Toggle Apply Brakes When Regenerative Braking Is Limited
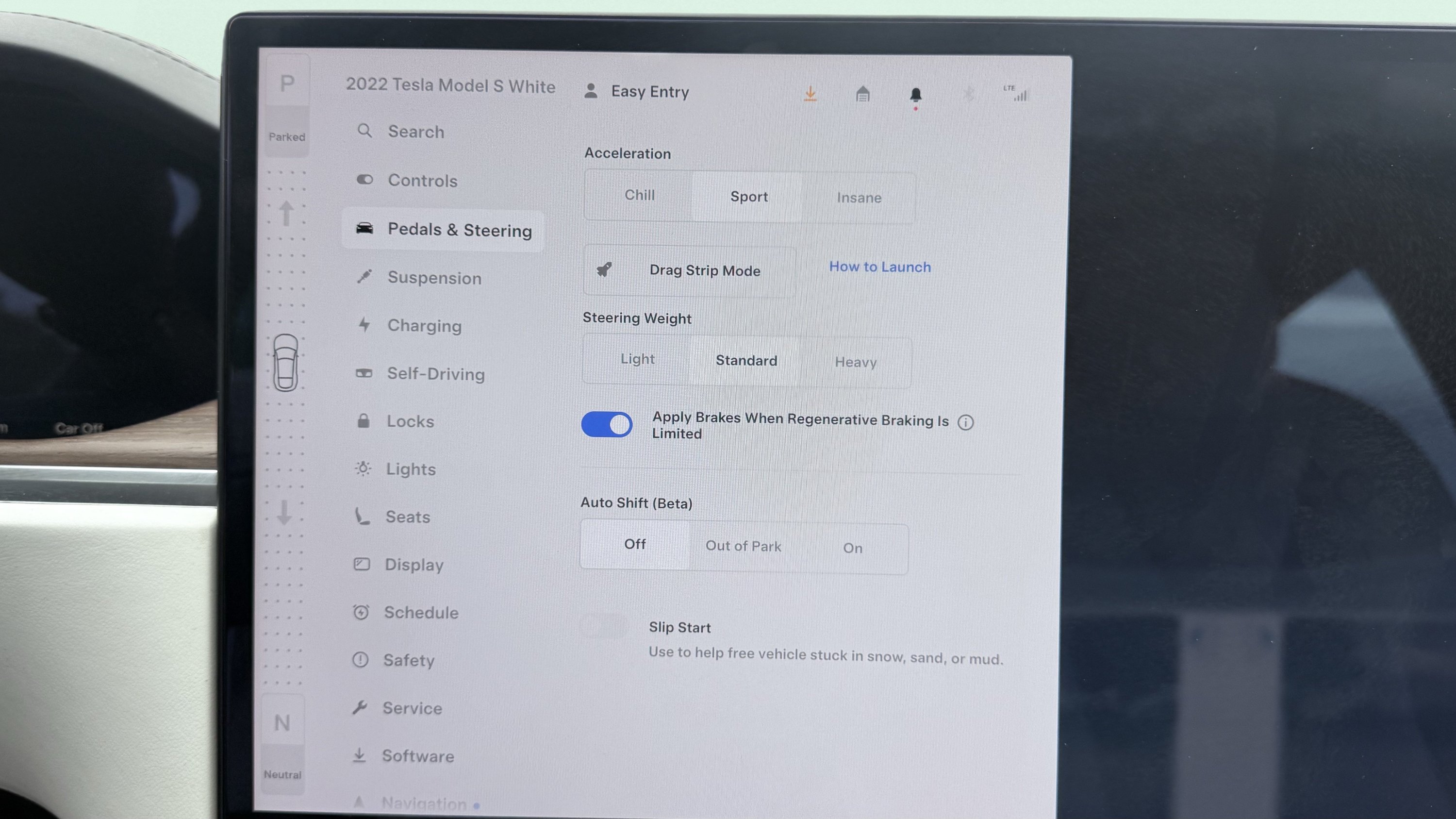The image size is (1456, 819). click(607, 424)
